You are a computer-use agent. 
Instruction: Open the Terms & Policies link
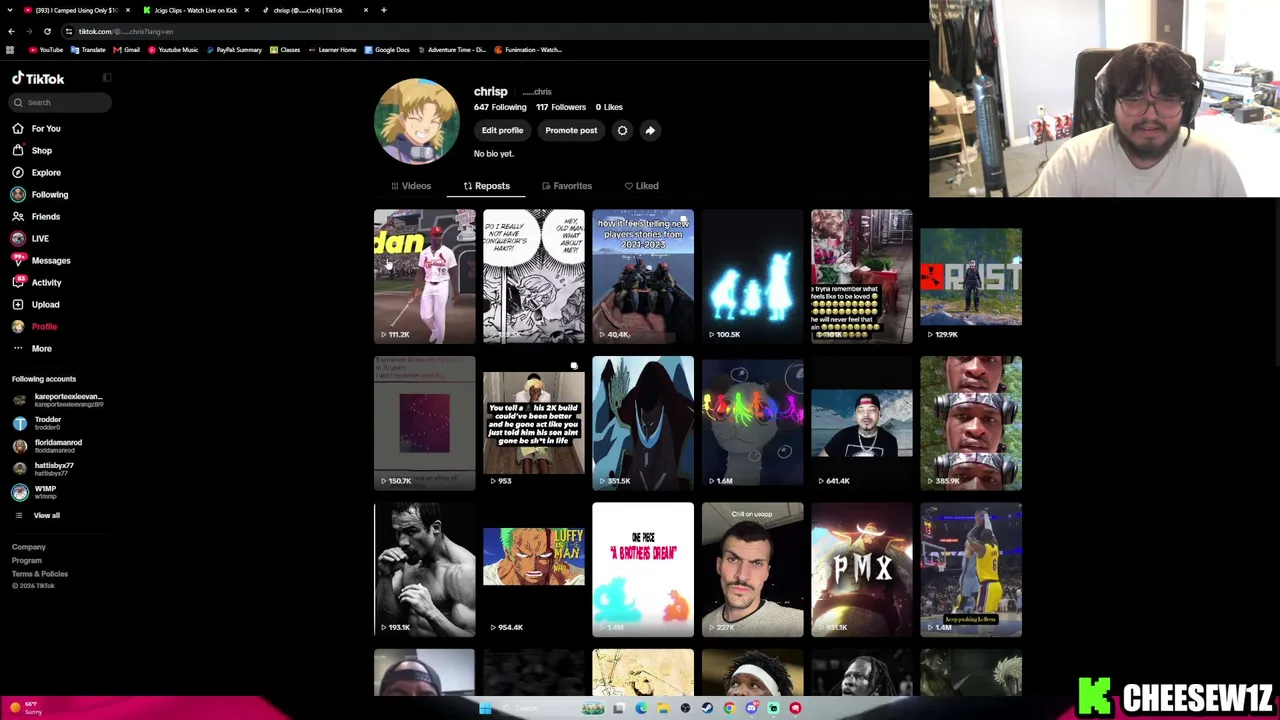(40, 574)
